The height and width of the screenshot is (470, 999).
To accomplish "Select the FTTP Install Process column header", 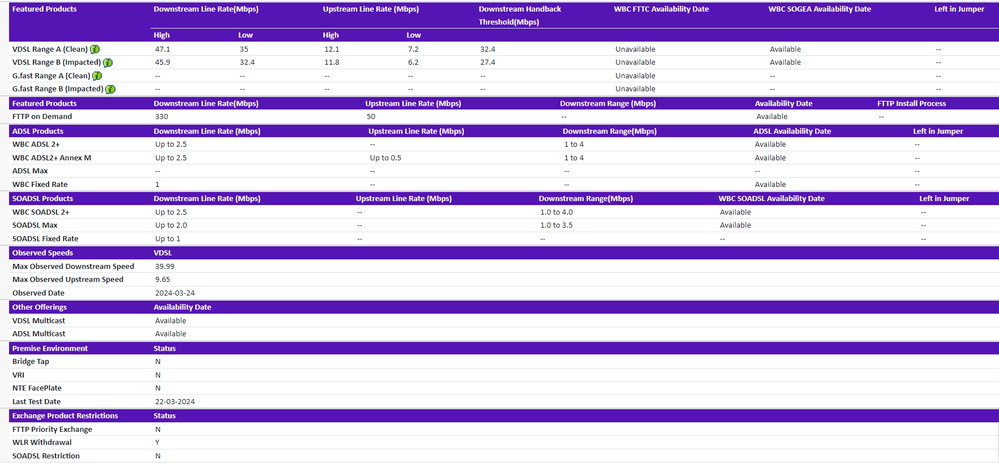I will click(x=912, y=103).
